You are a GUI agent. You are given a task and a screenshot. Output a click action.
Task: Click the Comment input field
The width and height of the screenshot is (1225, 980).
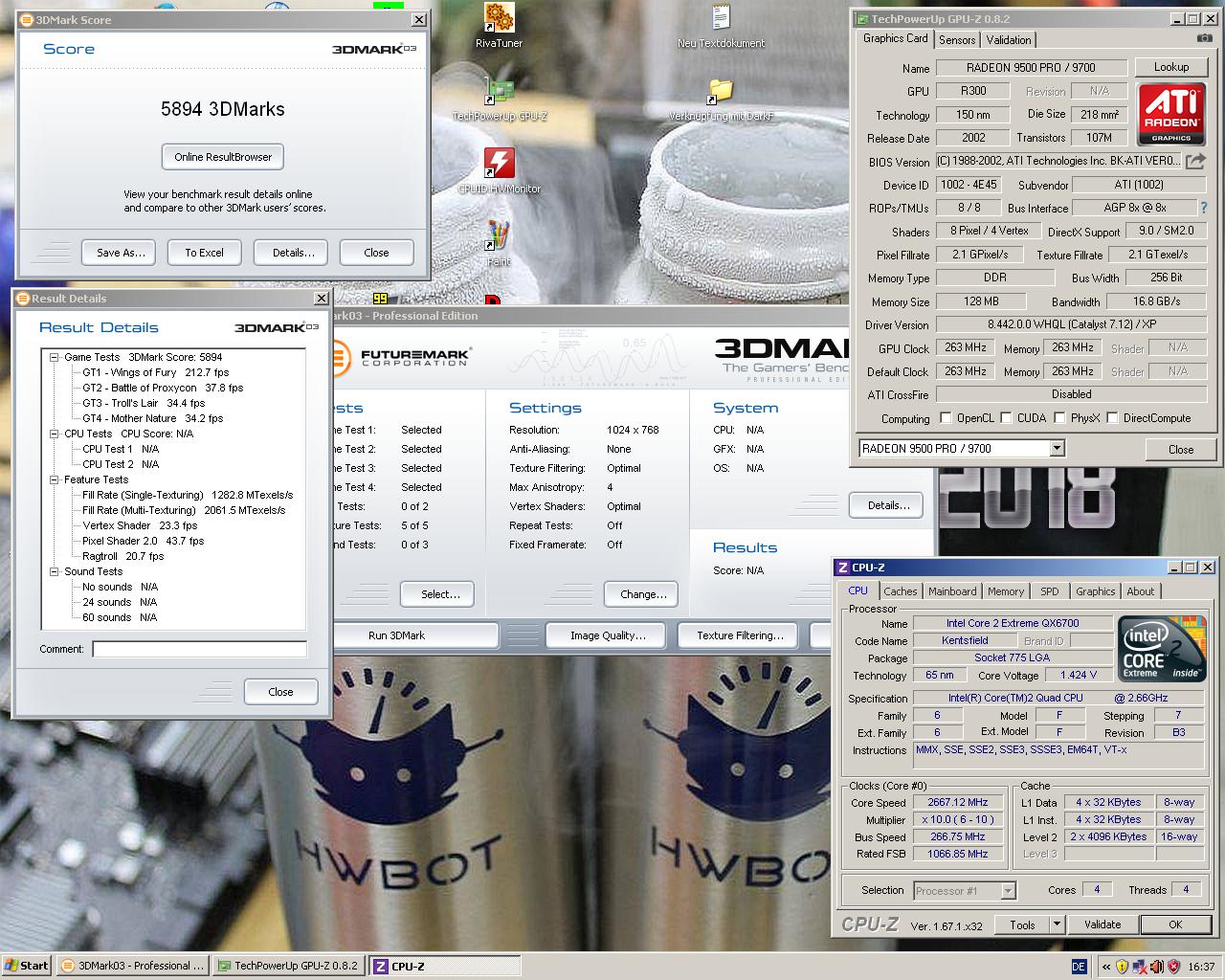[x=199, y=649]
